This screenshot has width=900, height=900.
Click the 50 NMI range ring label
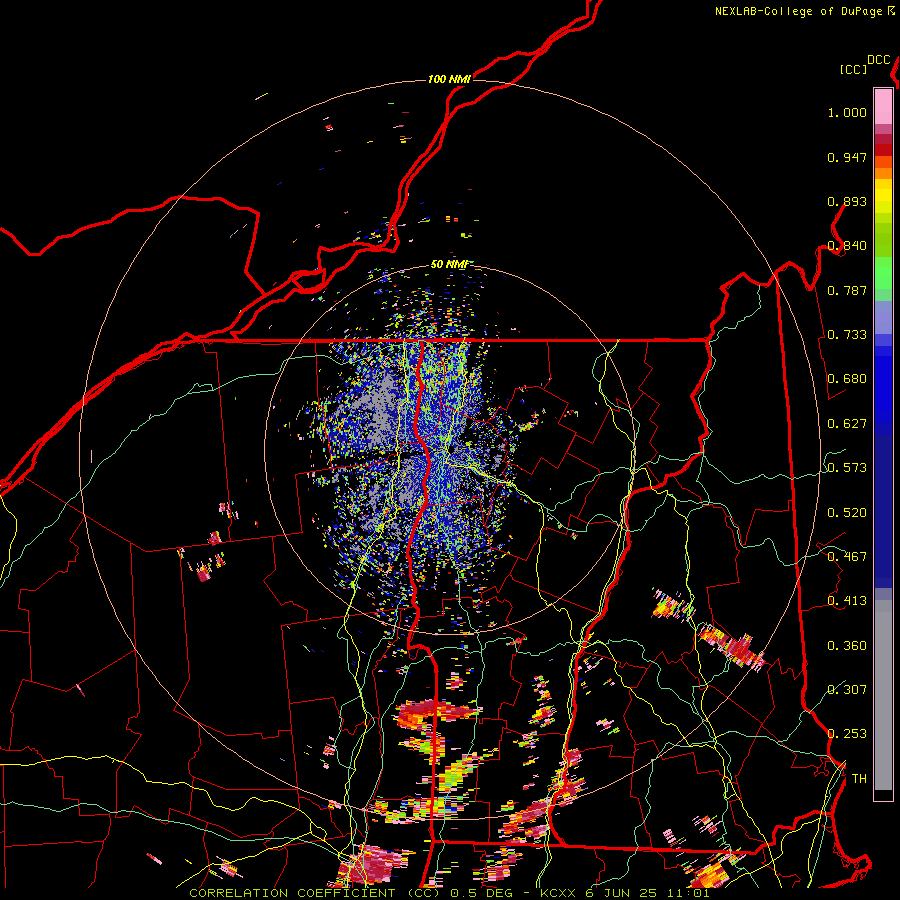449,264
